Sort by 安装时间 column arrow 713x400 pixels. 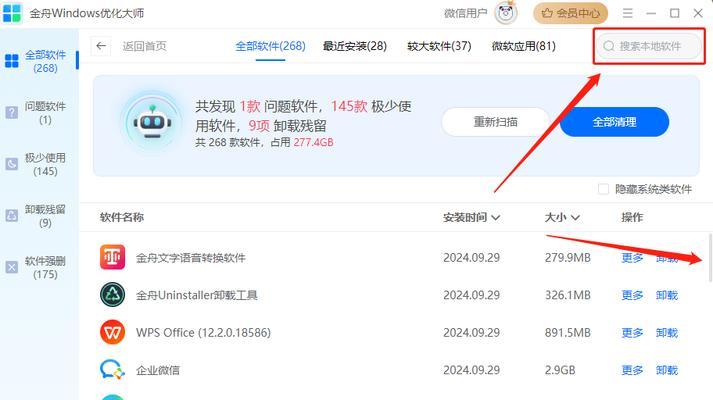pos(496,218)
